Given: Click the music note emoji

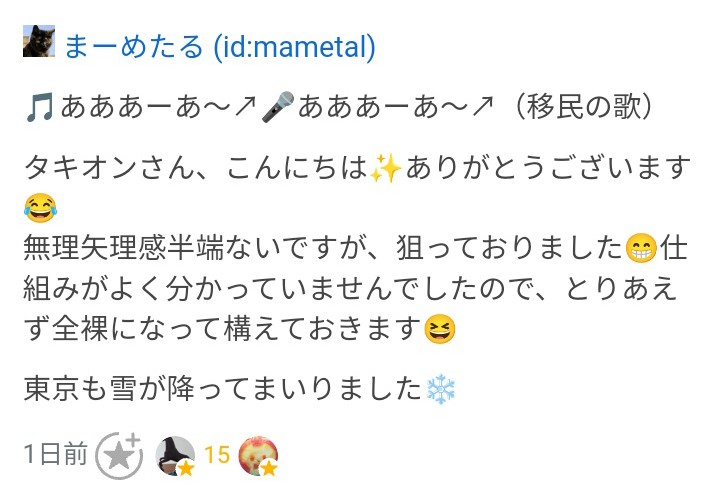Looking at the screenshot, I should [x=40, y=107].
